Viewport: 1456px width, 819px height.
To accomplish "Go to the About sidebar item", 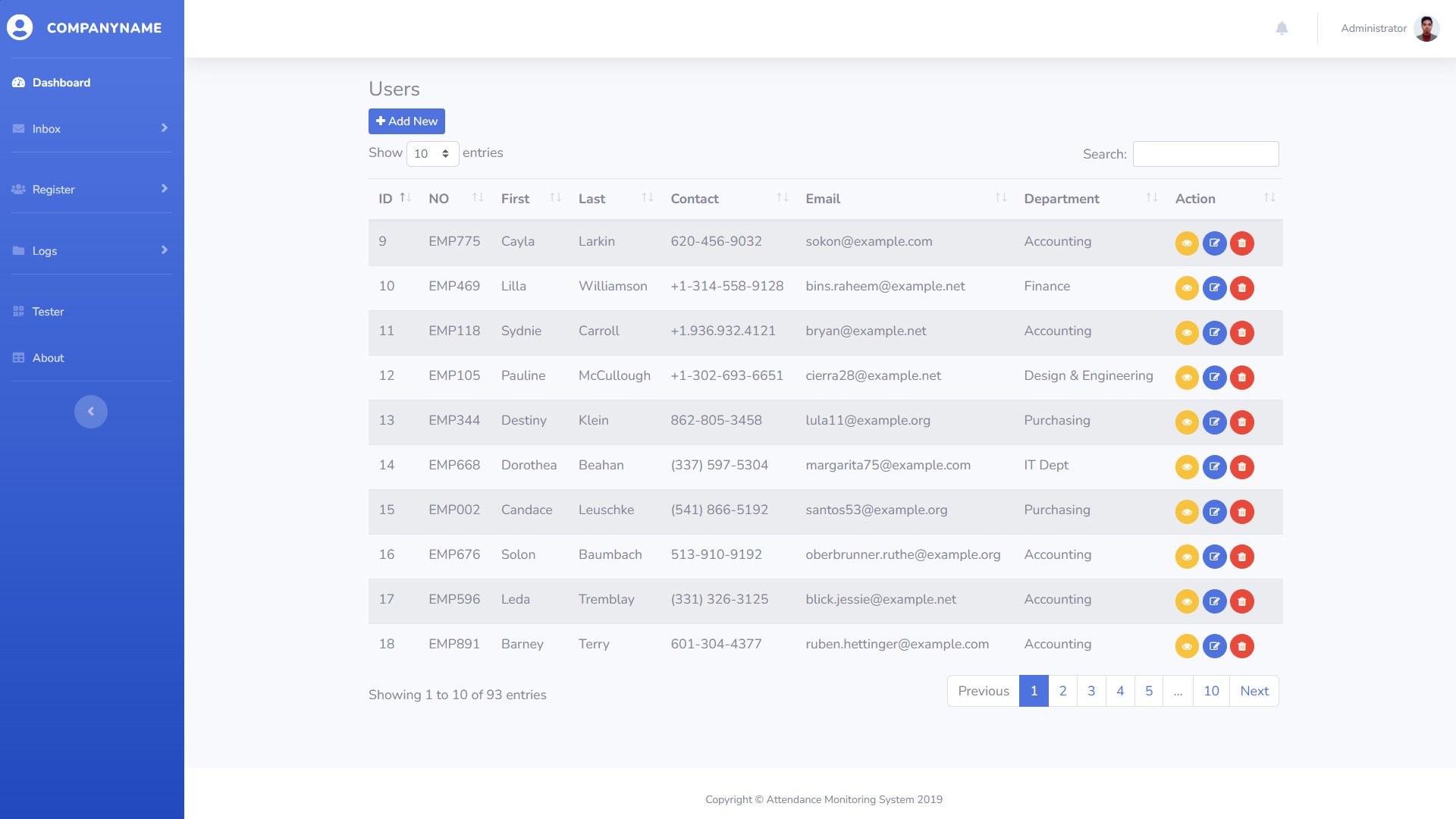I will (x=48, y=358).
